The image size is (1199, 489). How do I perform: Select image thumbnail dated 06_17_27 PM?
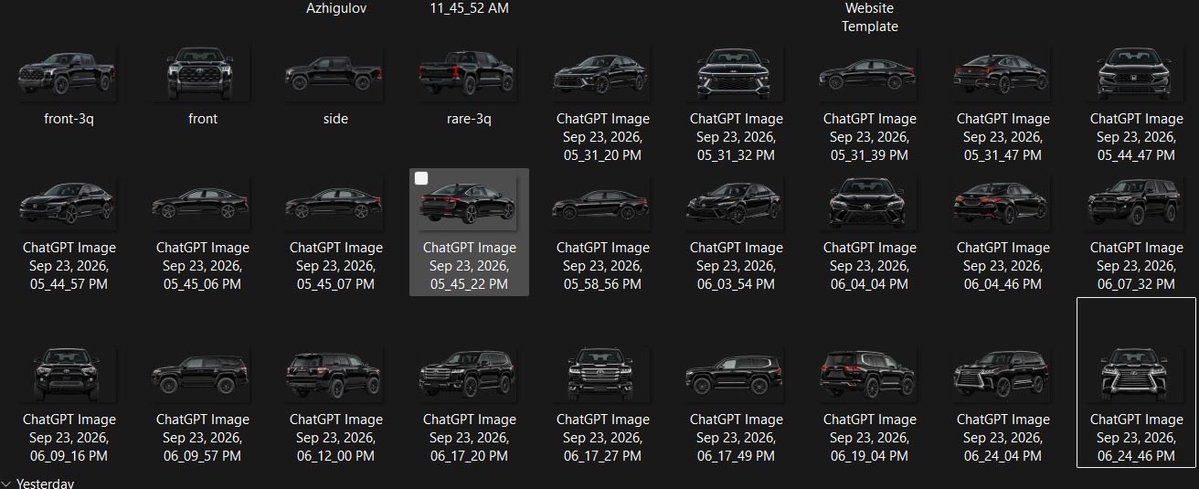click(x=602, y=374)
